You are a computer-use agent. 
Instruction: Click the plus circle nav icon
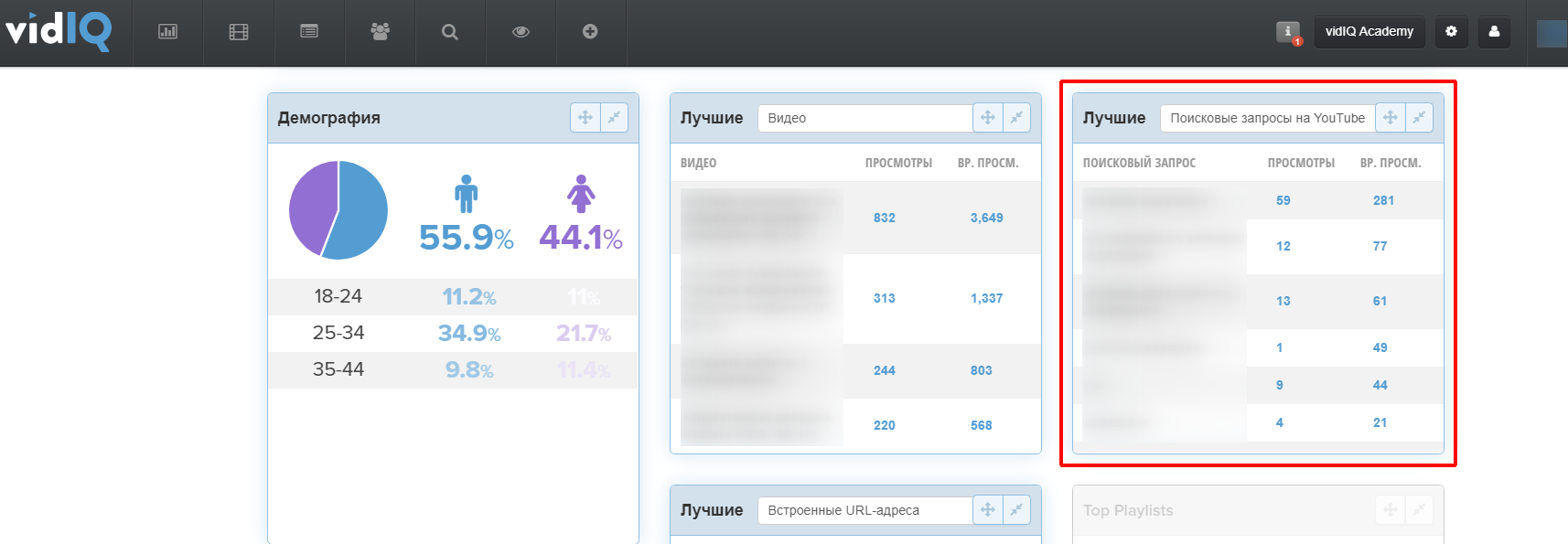coord(590,31)
